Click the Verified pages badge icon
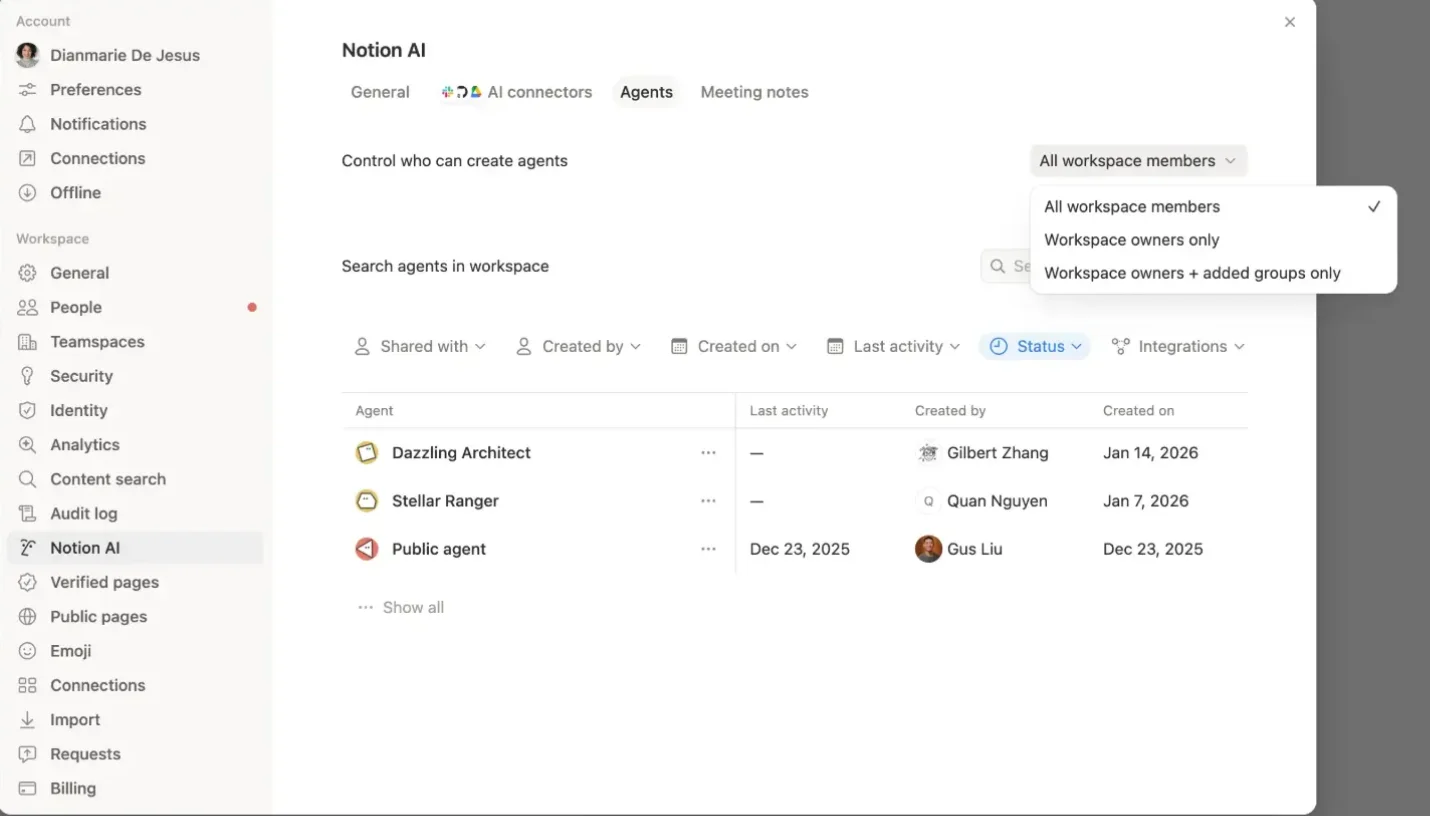 [x=28, y=582]
